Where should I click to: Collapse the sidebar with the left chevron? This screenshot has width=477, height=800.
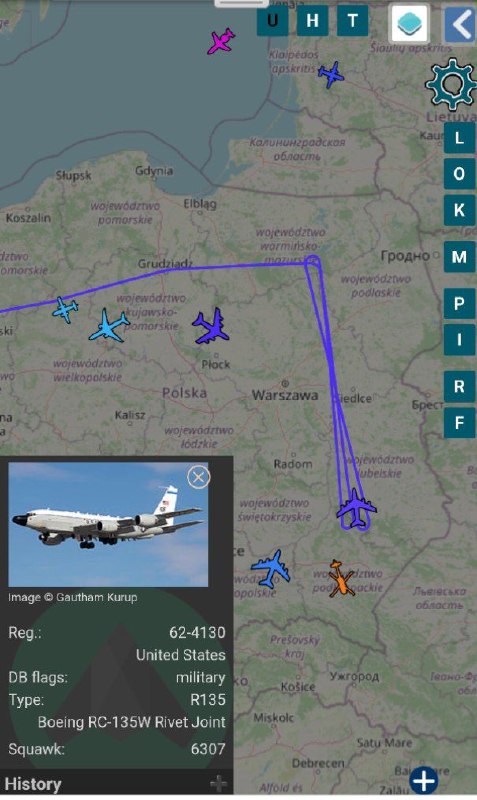[460, 23]
